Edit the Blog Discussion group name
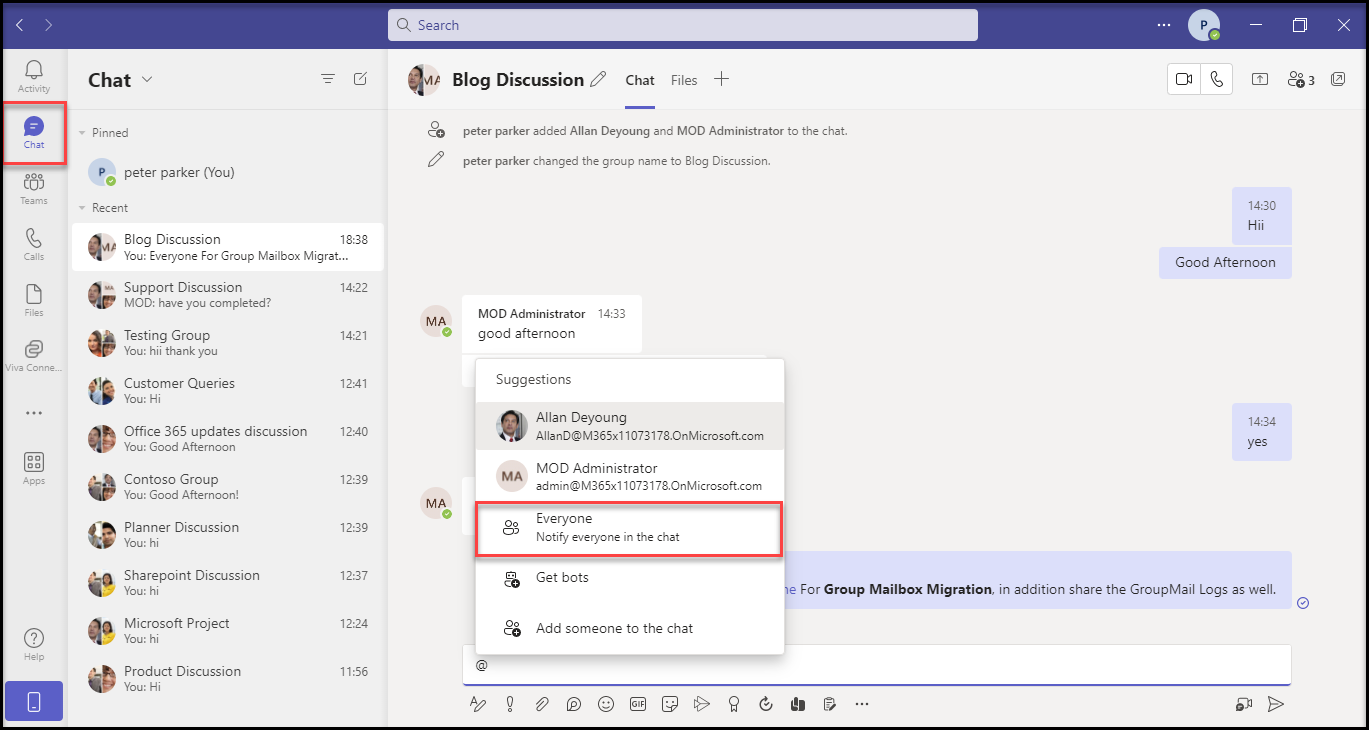The width and height of the screenshot is (1369, 730). click(x=598, y=80)
